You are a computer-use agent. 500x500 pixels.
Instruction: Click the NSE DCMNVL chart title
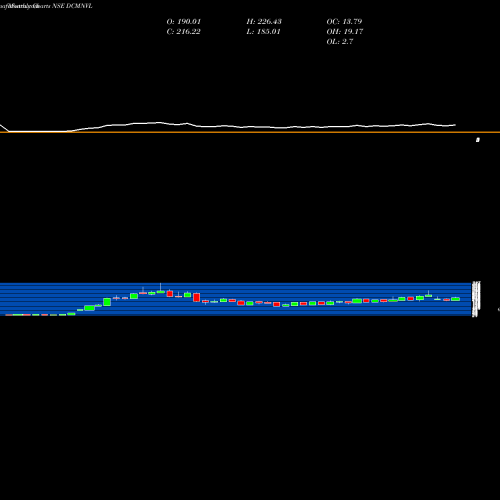point(72,6)
